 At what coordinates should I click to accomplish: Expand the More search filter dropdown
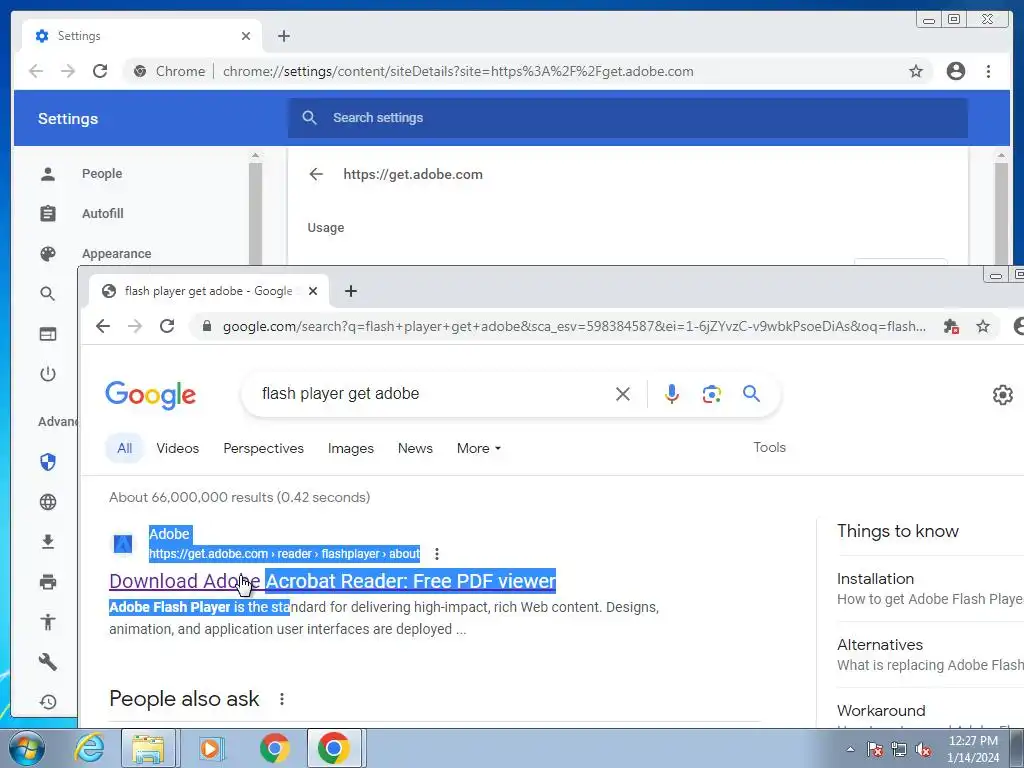(x=479, y=449)
